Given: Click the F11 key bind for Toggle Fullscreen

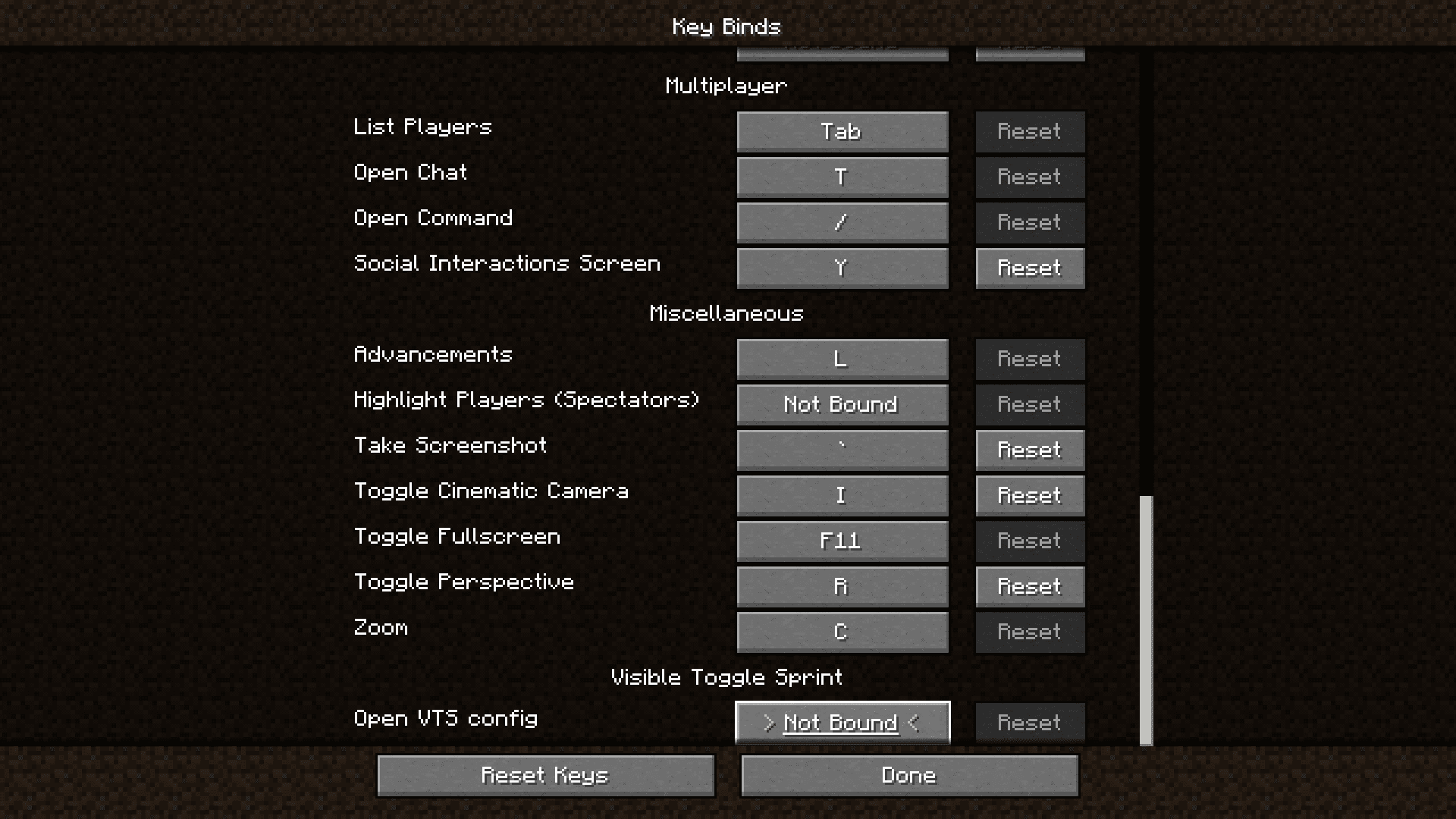Looking at the screenshot, I should point(842,540).
